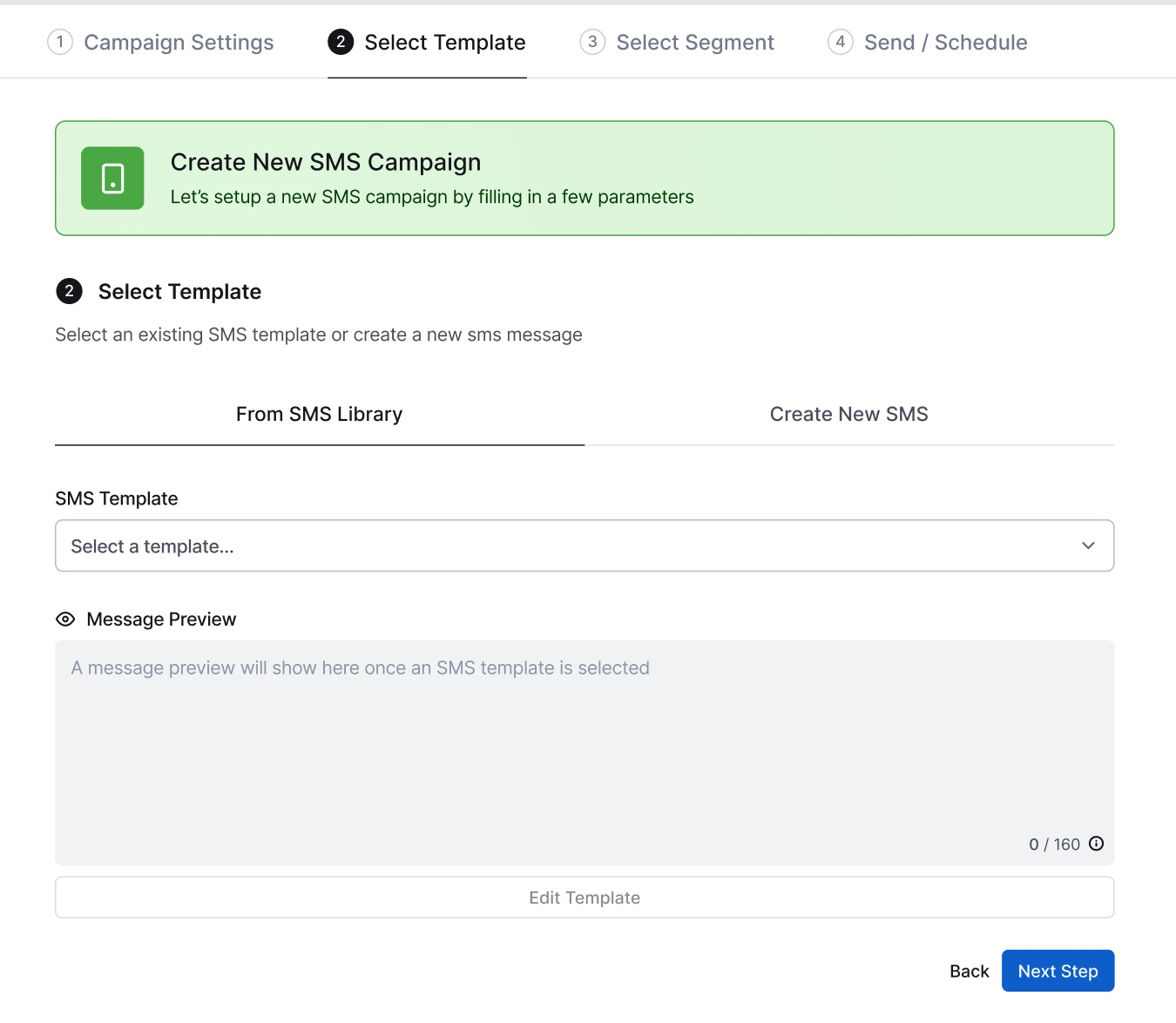This screenshot has height=1023, width=1176.
Task: Click the Create New SMS Campaign heading
Action: pos(326,162)
